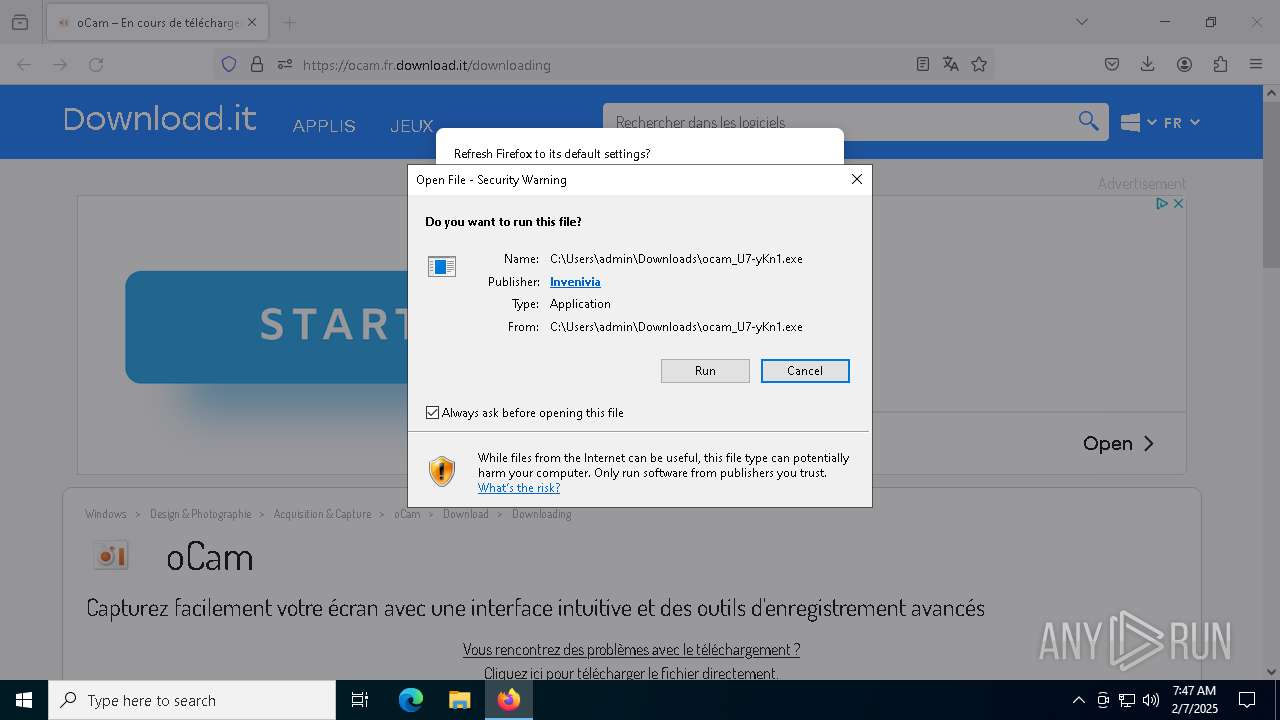The width and height of the screenshot is (1280, 720).
Task: Click the Run button in the security warning
Action: pos(705,371)
